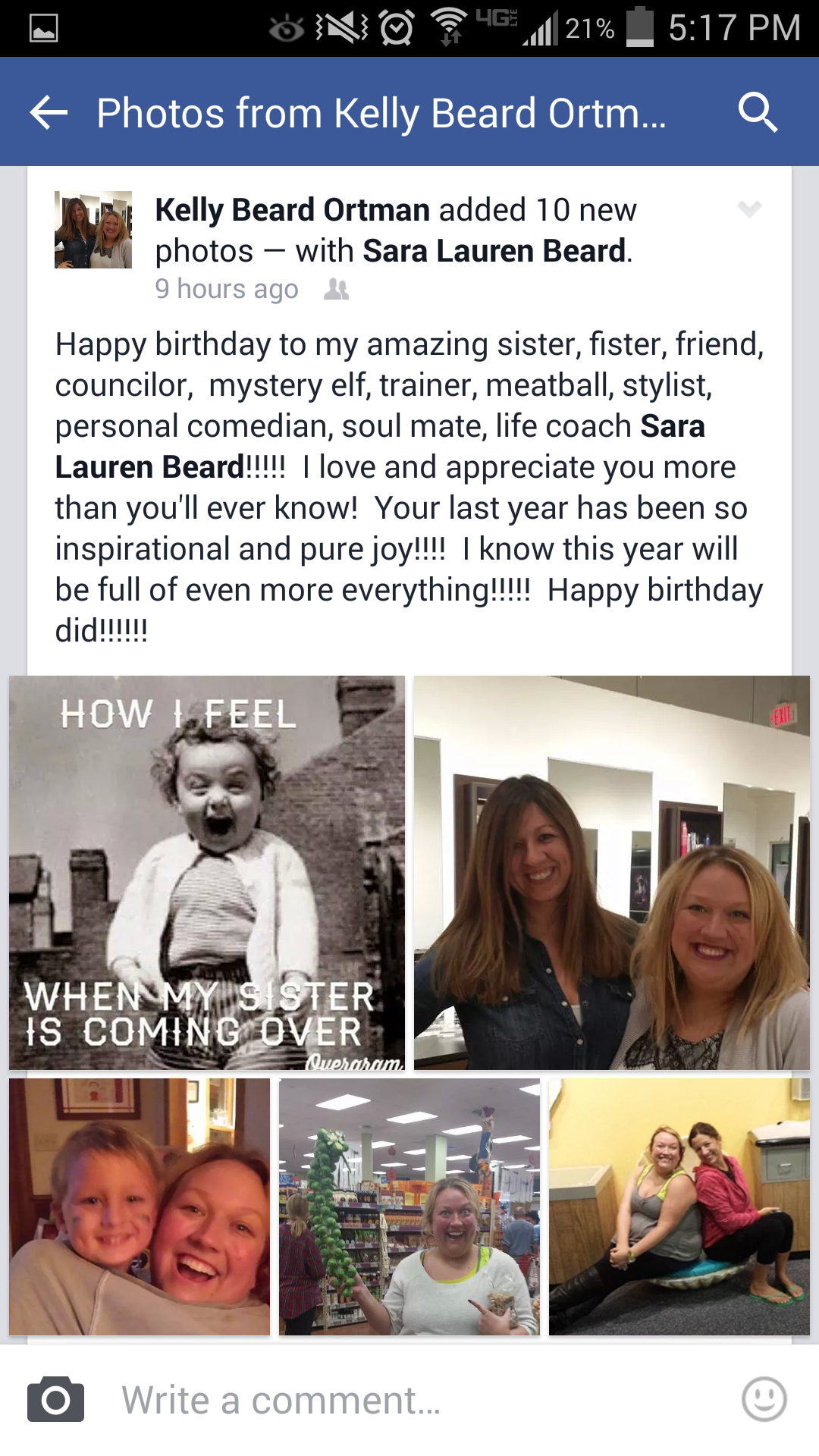Open the grocery store brussels sprouts photo

click(409, 1207)
